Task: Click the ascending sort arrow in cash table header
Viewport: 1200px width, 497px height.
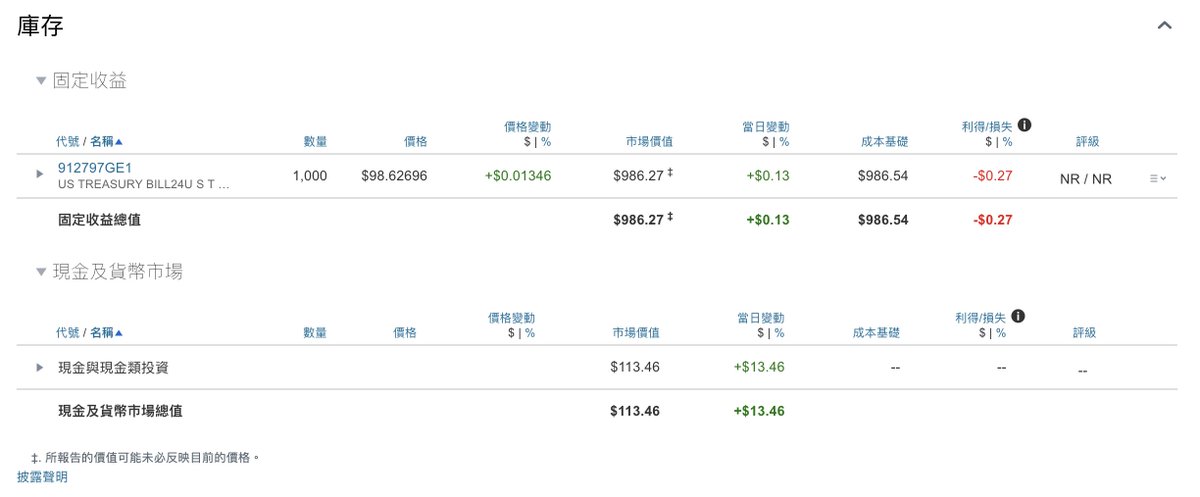Action: (119, 333)
